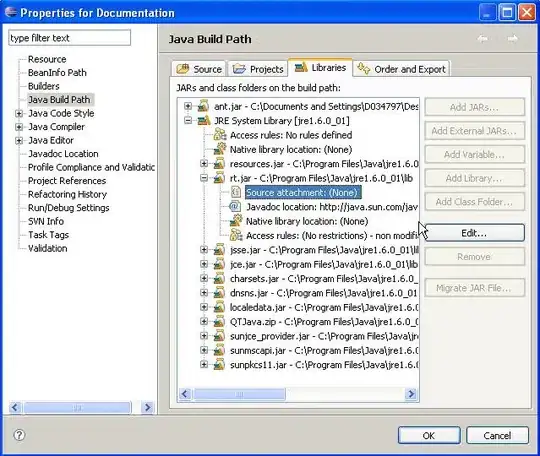This screenshot has width=540, height=456.
Task: Collapse the rt.jar node
Action: tap(204, 178)
